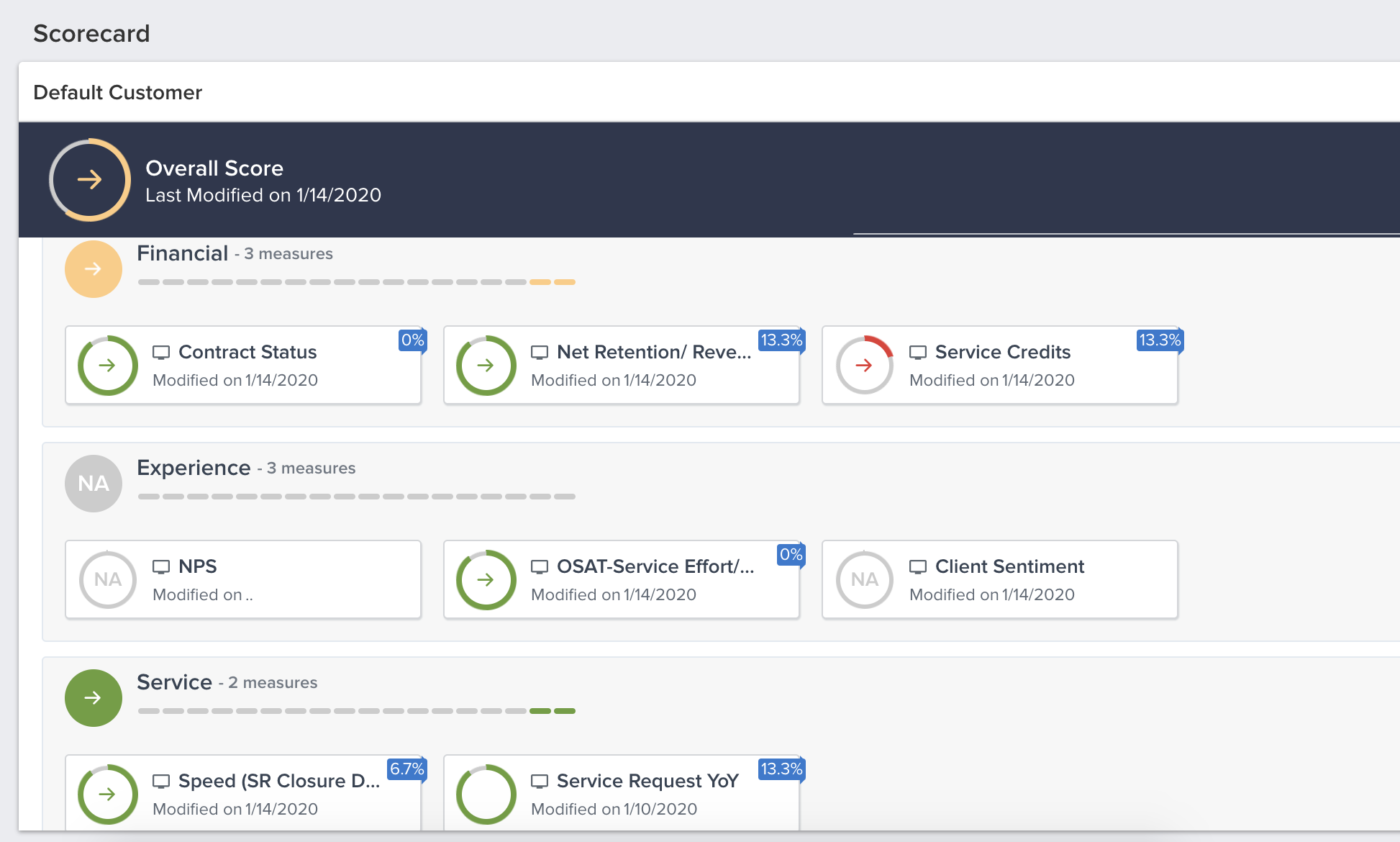Click the Financial score progress bar

pos(357,282)
